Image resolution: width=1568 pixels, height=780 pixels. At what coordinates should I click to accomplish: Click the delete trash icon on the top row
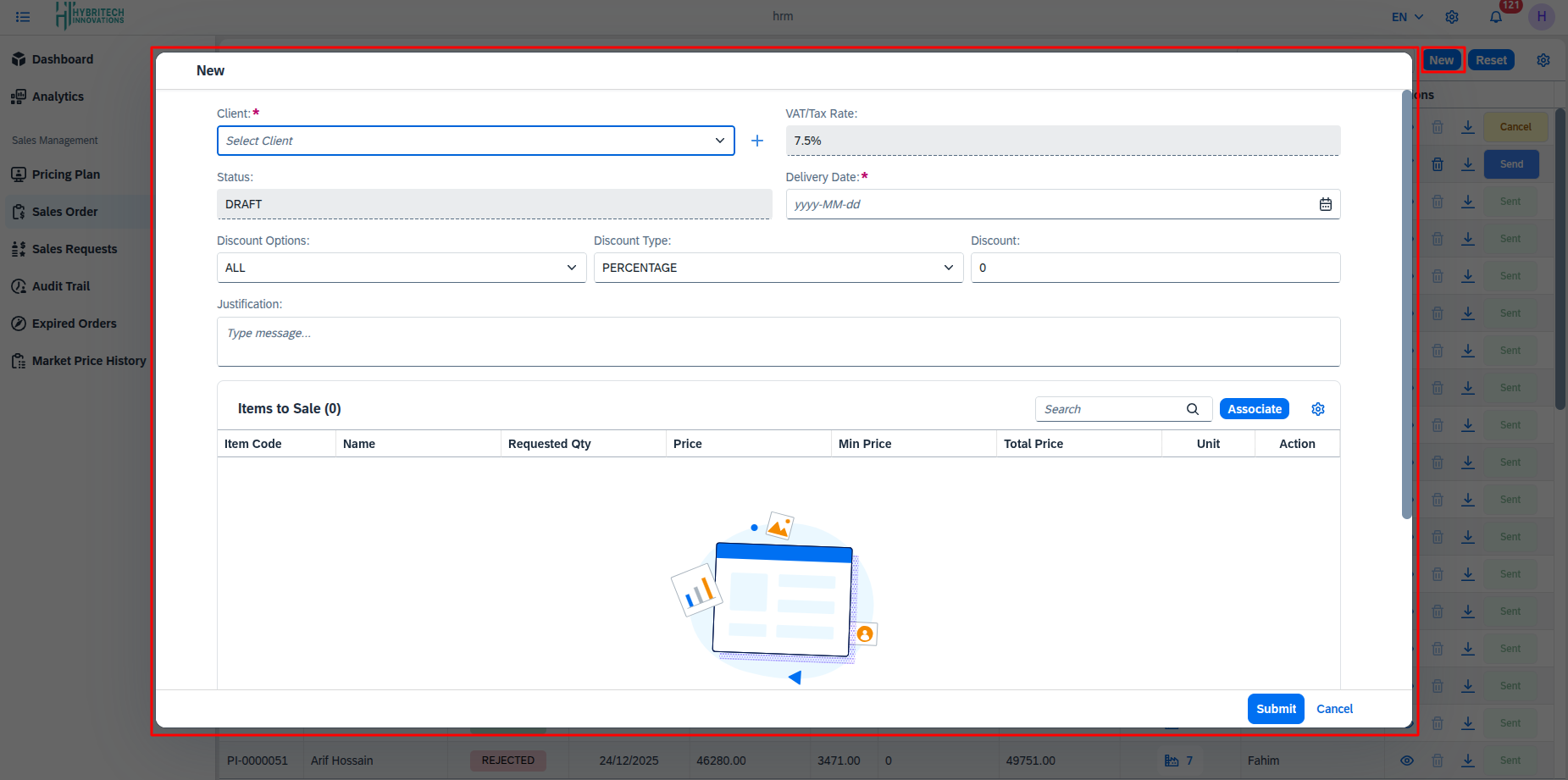tap(1438, 126)
